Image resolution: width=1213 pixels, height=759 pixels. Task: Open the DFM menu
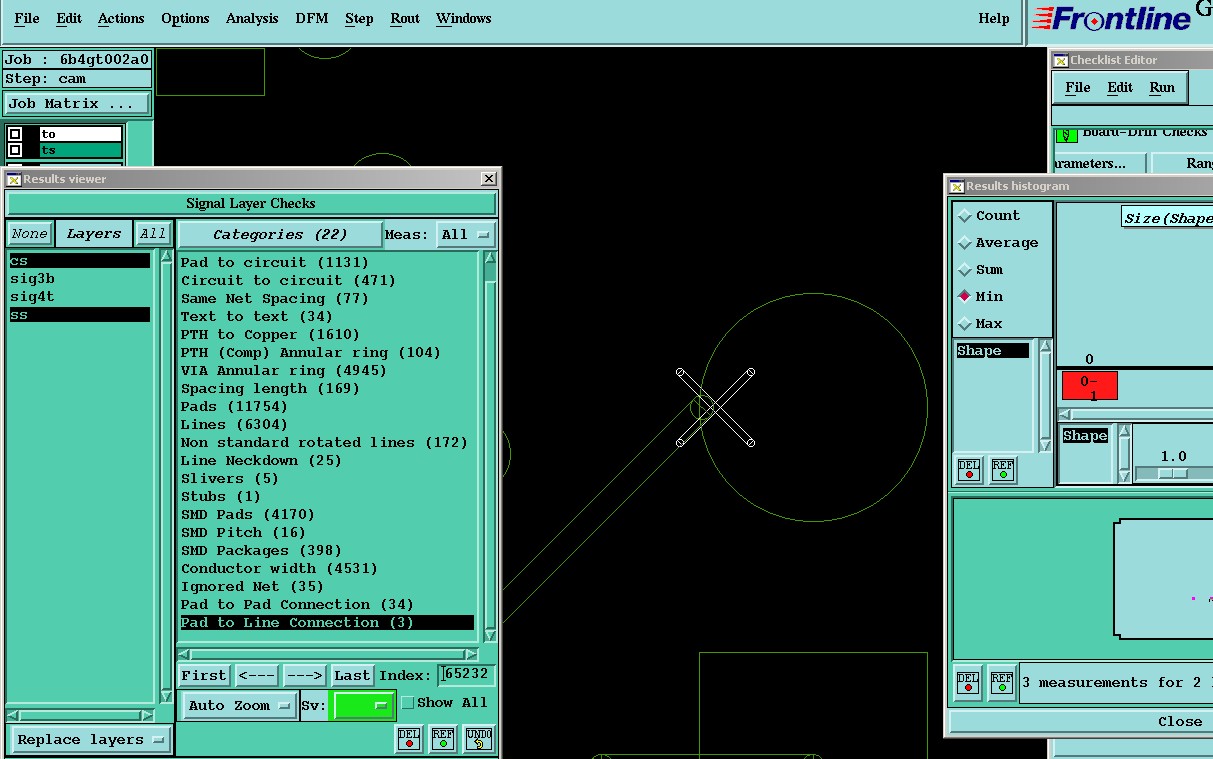[312, 18]
